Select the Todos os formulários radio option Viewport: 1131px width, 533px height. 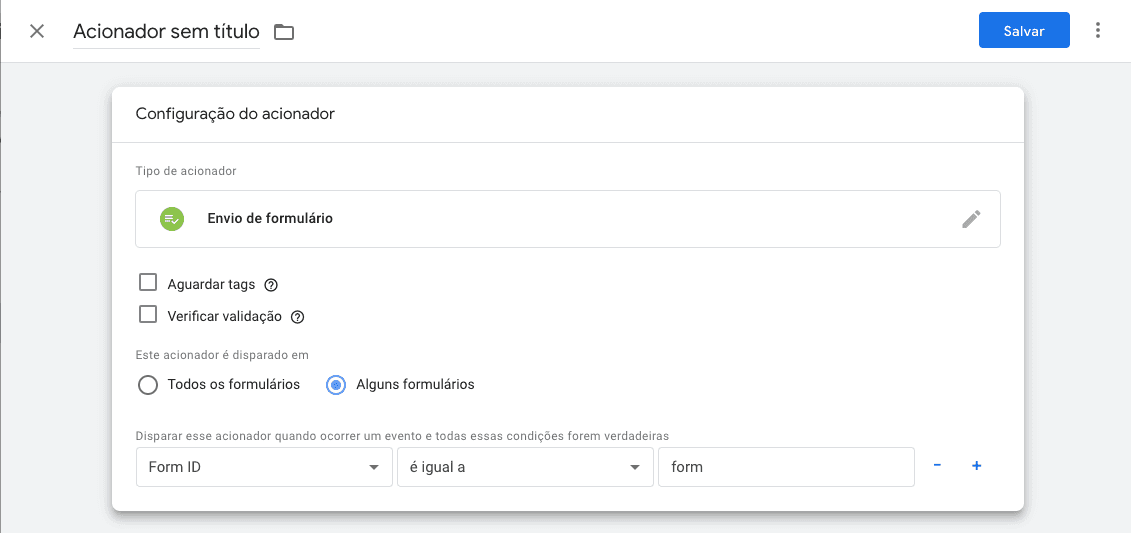point(148,385)
